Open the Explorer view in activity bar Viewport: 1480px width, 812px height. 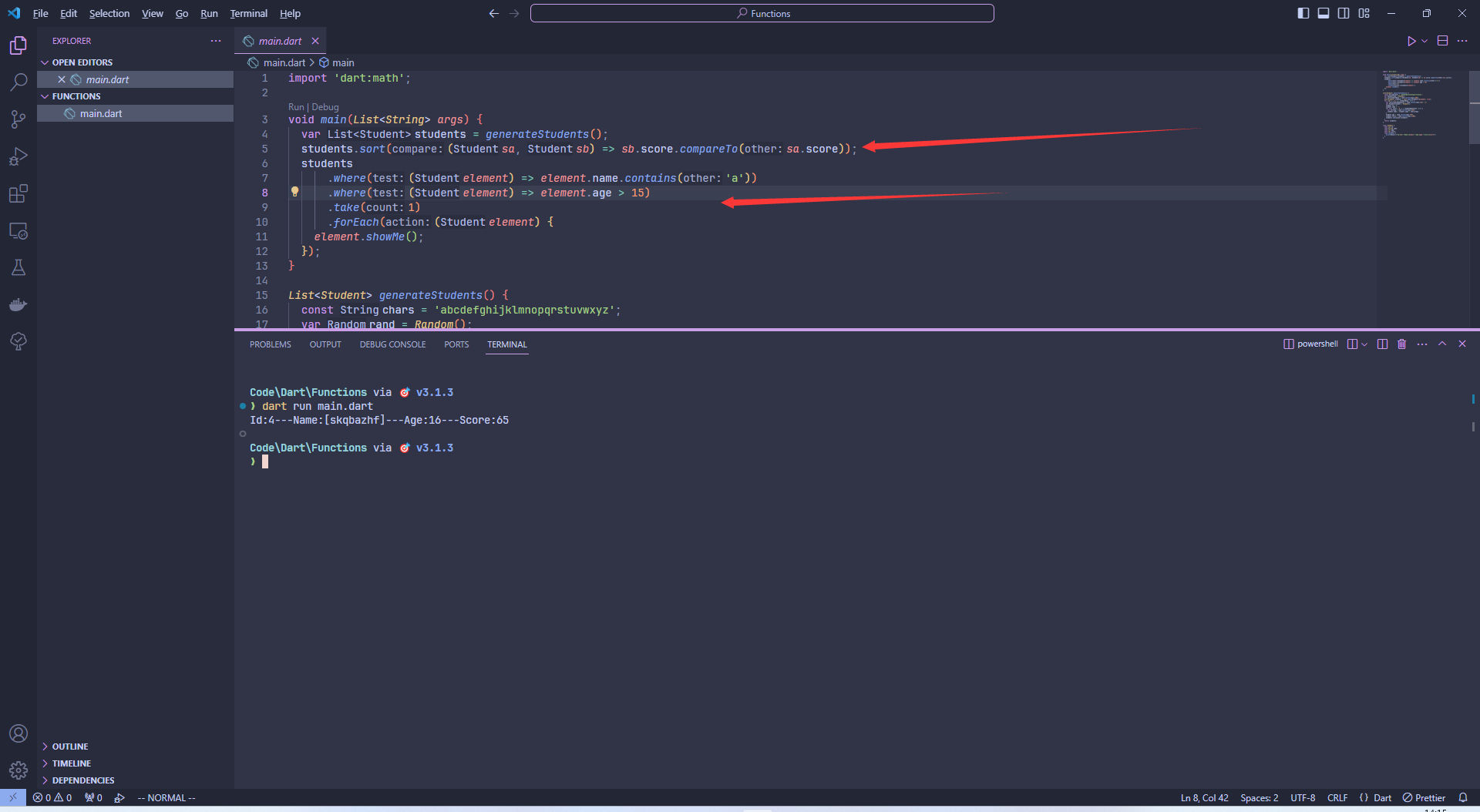point(18,45)
